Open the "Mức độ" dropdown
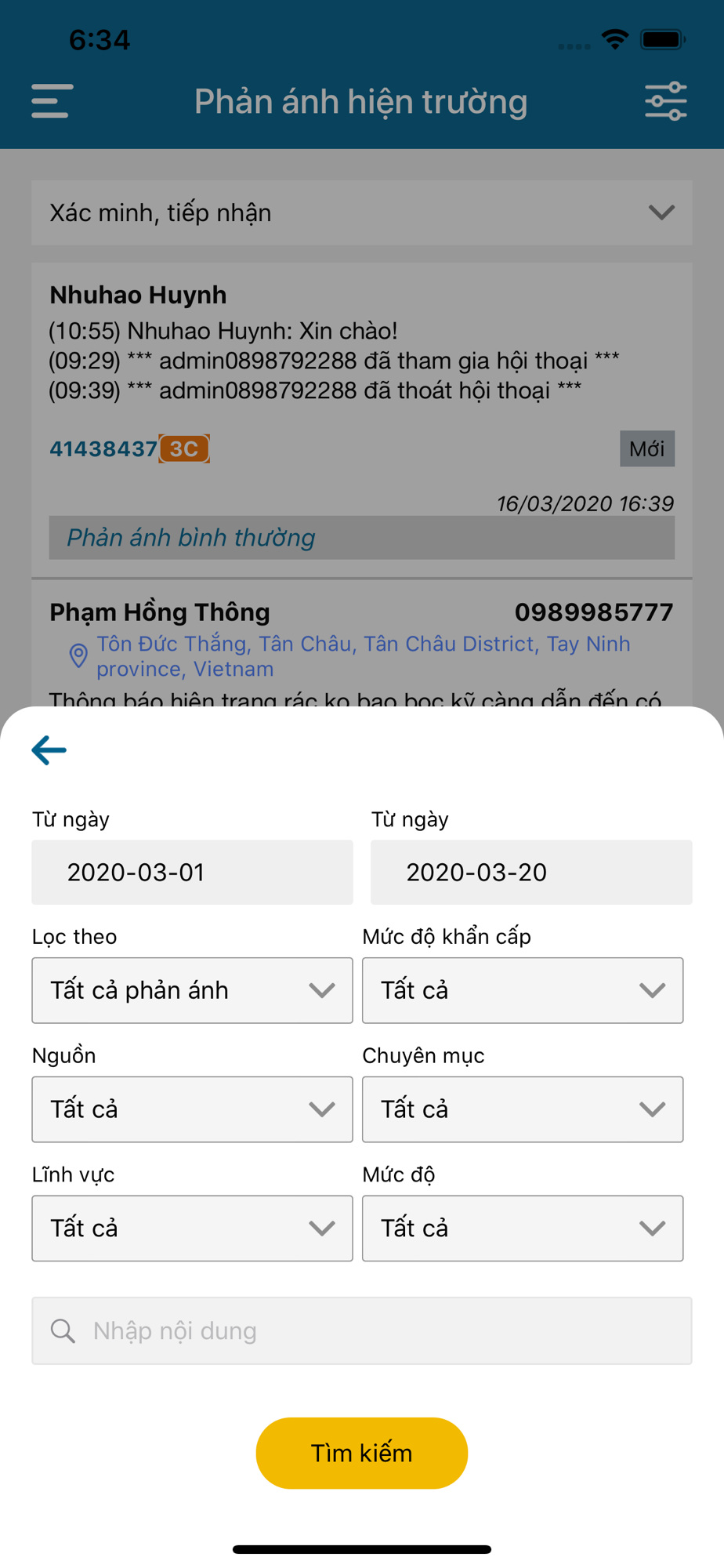 (523, 1229)
